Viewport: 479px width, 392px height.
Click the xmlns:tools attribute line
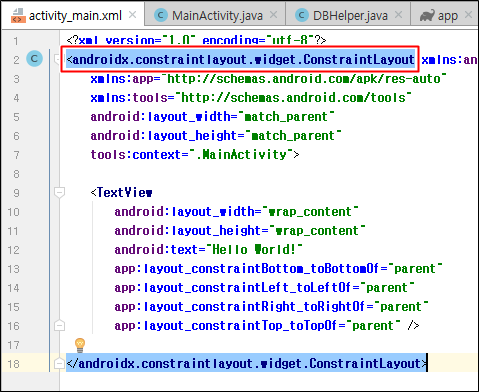pyautogui.click(x=251, y=98)
